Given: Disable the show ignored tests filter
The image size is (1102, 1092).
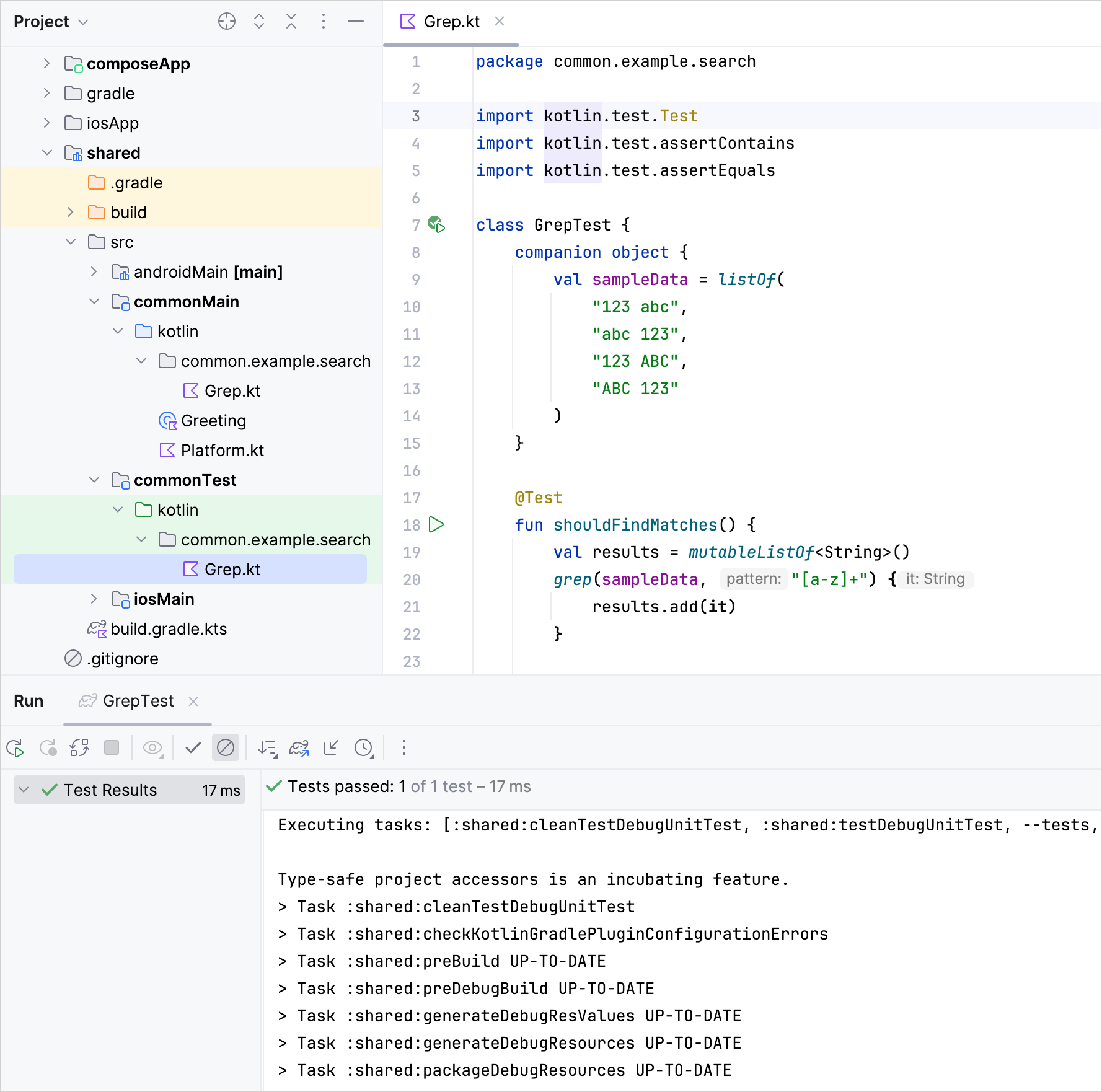Looking at the screenshot, I should click(226, 747).
